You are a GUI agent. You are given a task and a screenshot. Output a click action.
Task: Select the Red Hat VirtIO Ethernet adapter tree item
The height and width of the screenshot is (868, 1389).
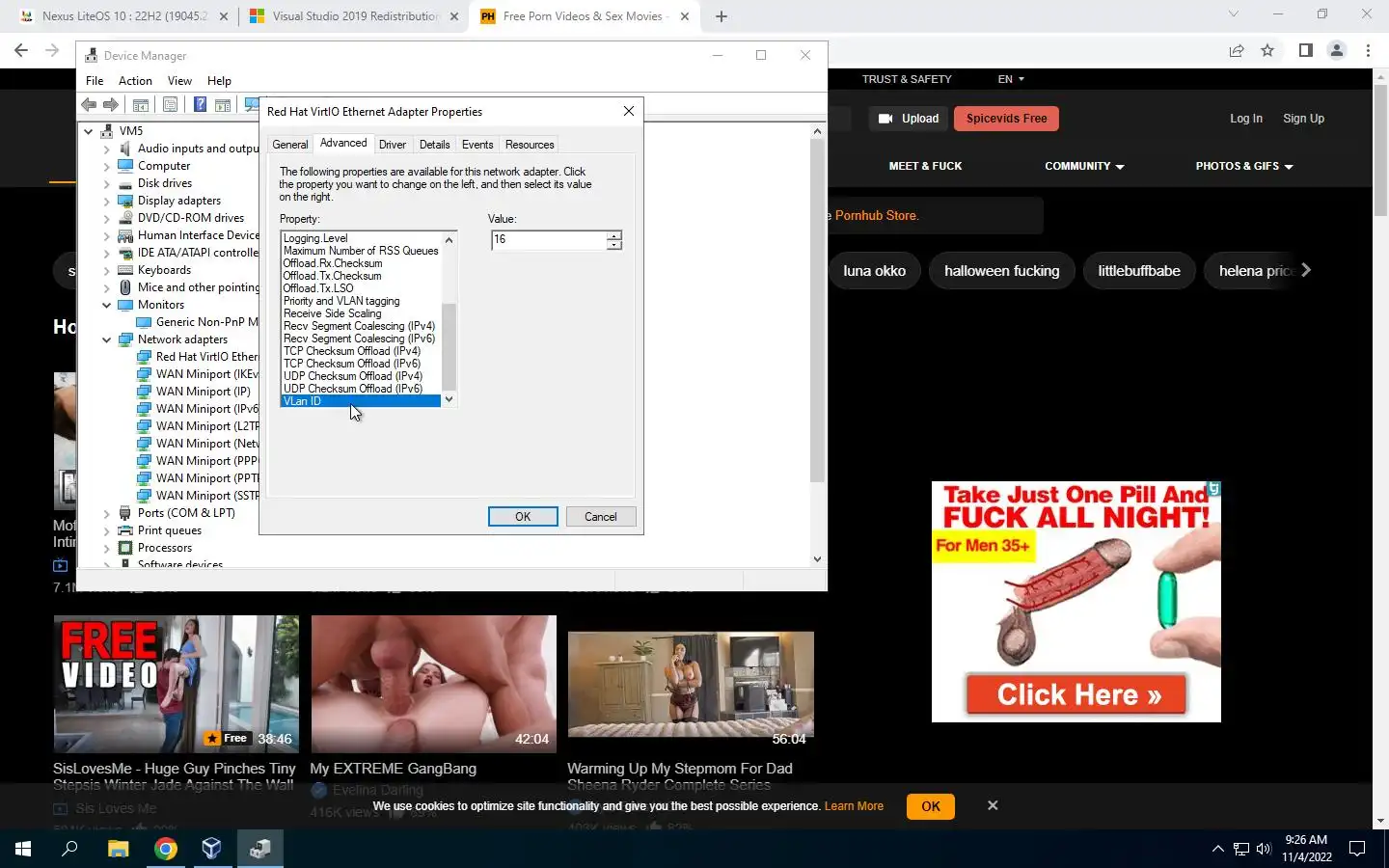click(x=206, y=357)
